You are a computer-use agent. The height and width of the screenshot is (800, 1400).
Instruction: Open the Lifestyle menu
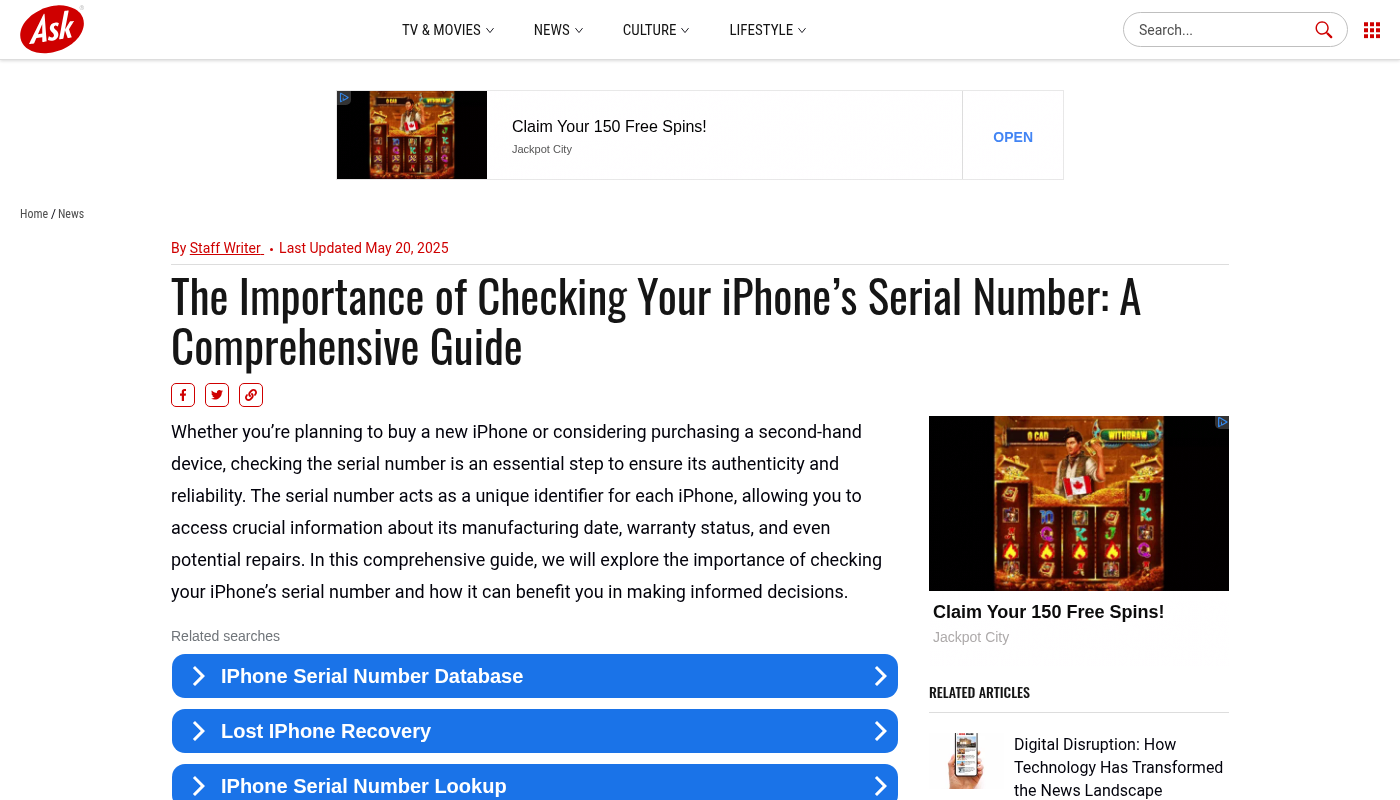768,30
